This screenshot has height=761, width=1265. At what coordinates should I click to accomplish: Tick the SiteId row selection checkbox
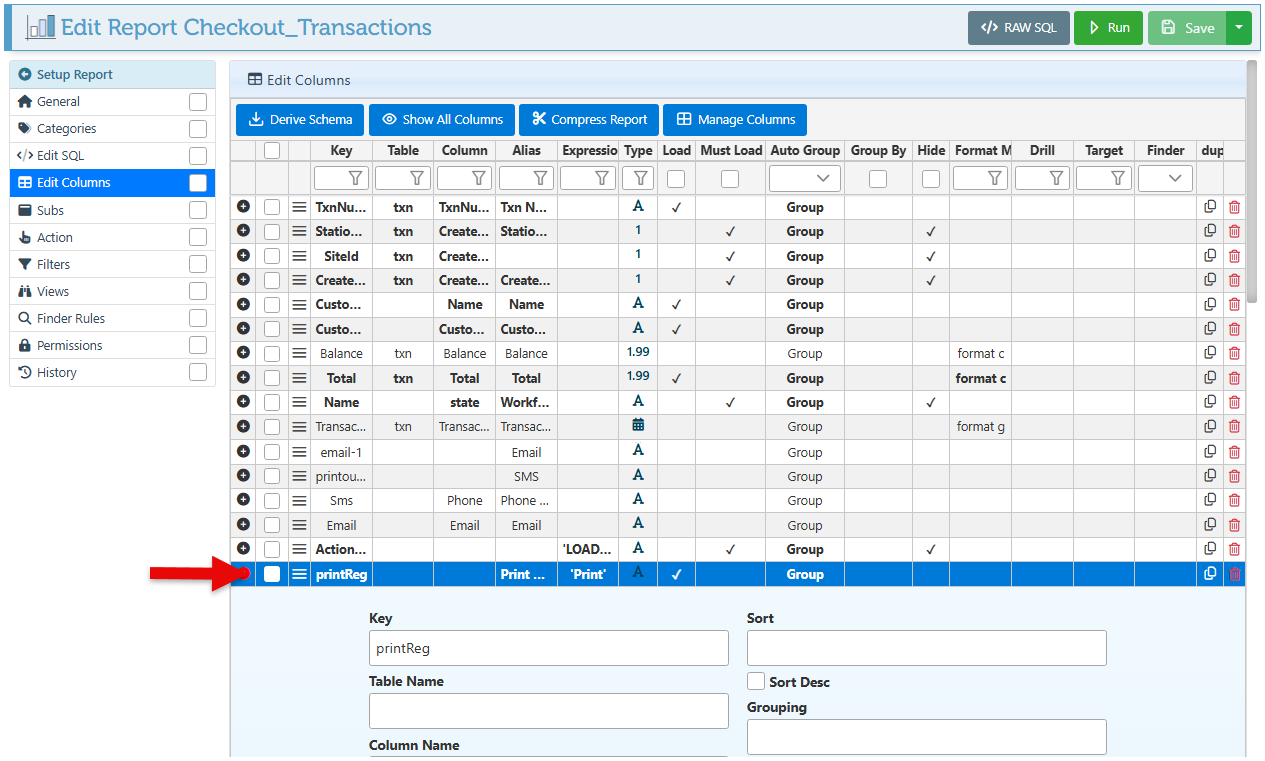coord(272,256)
